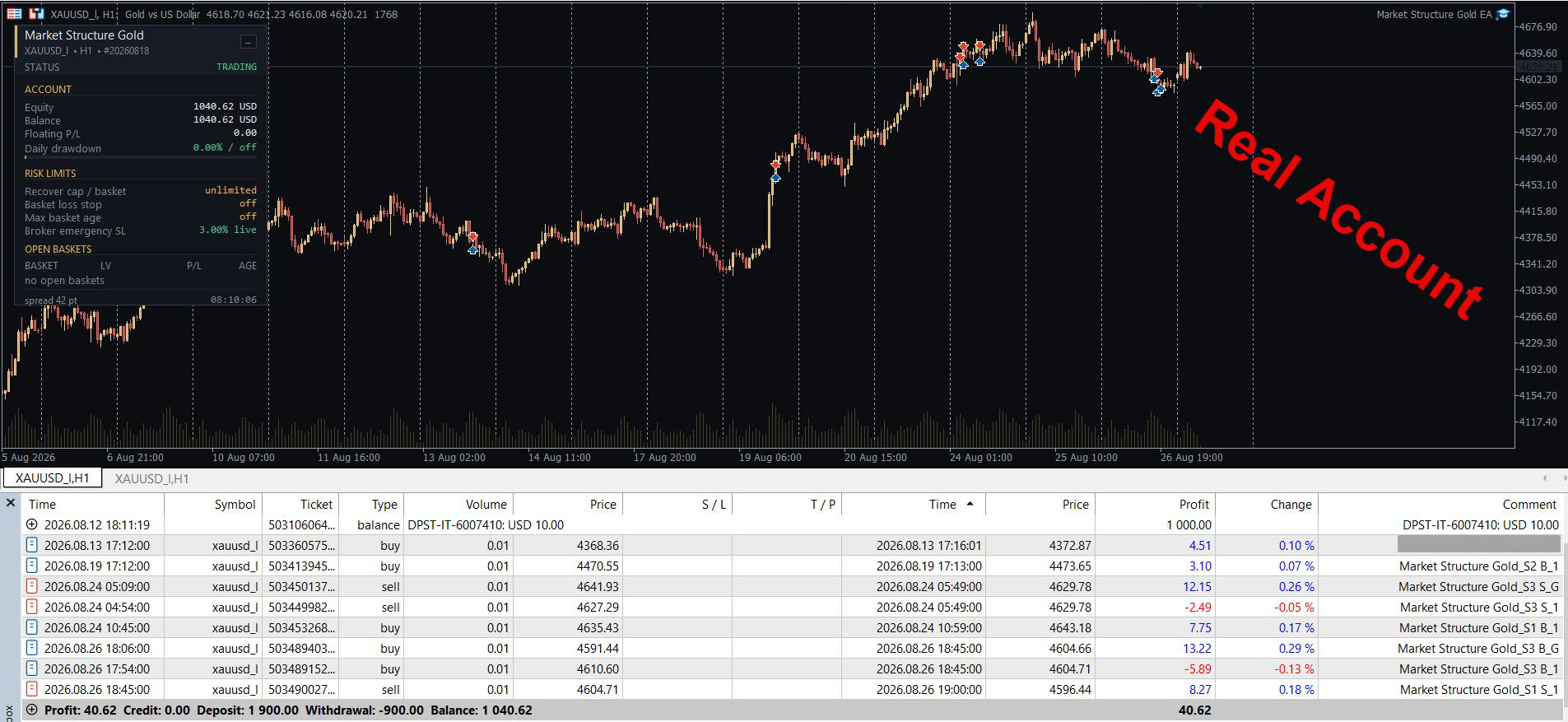Click the current price label 4620.21 on the scale
The image size is (1568, 722).
pos(1538,67)
